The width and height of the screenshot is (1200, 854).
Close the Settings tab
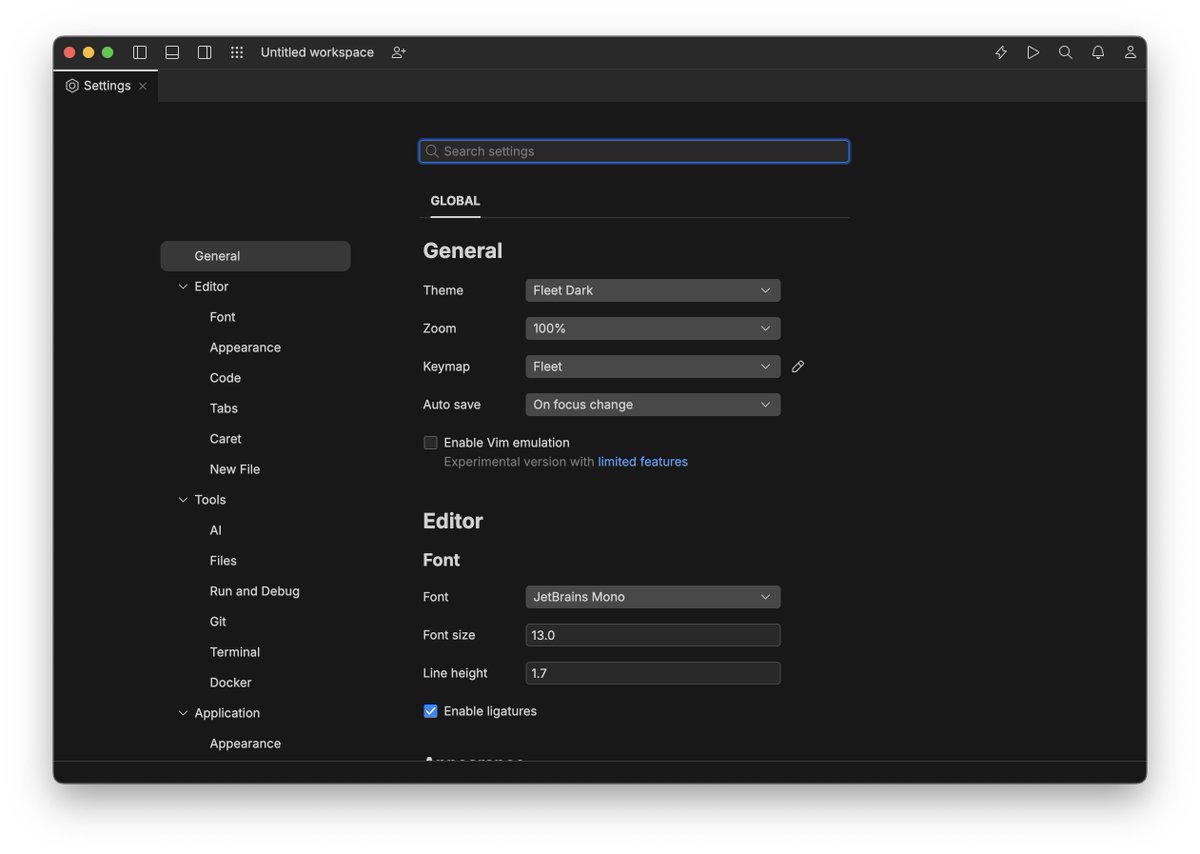click(x=143, y=86)
